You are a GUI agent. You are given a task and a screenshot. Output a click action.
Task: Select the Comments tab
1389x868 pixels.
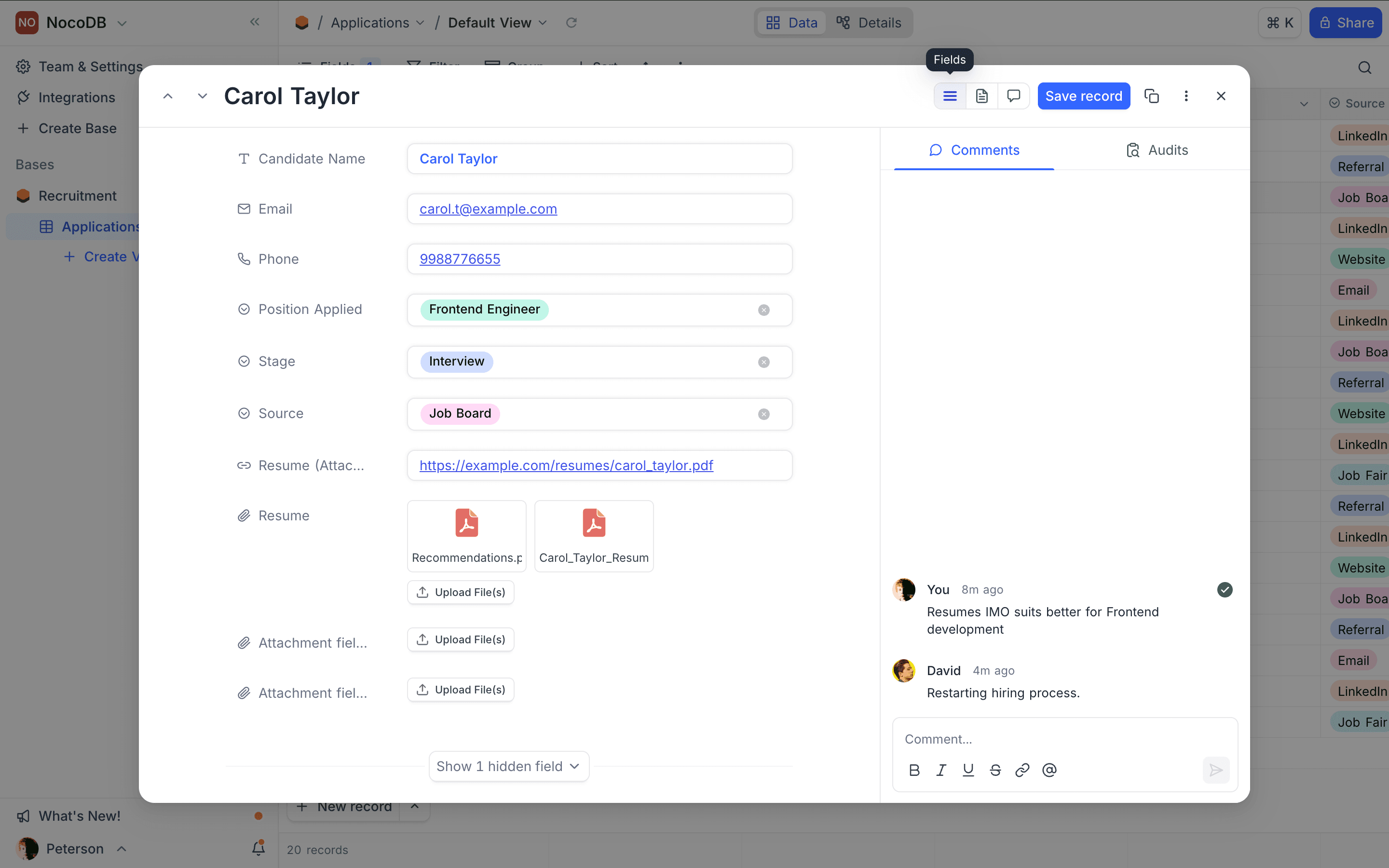974,150
